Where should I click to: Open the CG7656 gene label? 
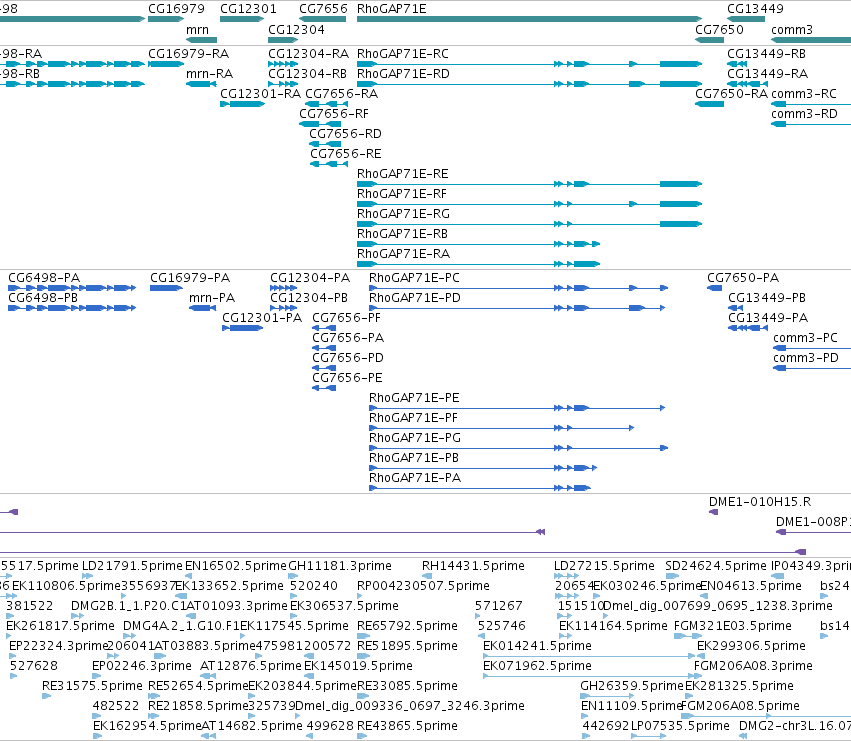tap(323, 9)
